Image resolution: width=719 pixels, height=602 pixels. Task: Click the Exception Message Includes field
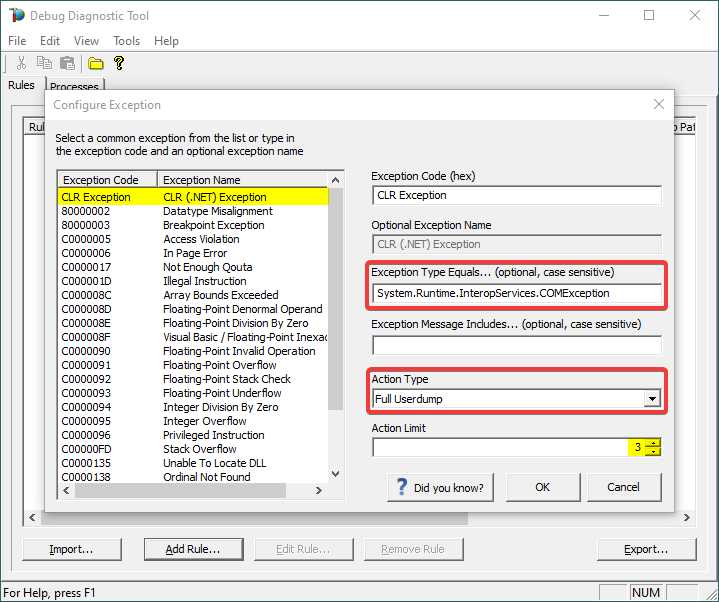tap(516, 345)
